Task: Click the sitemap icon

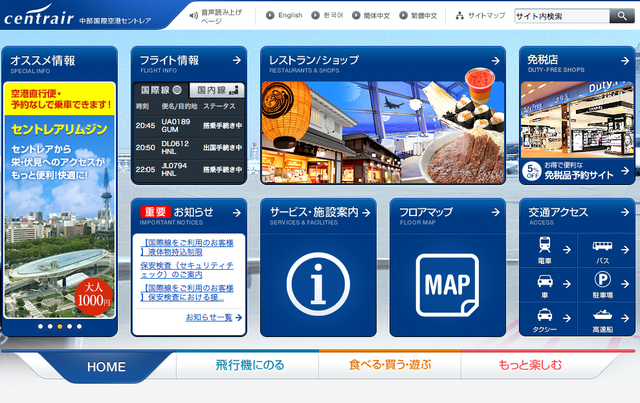Action: click(x=460, y=16)
